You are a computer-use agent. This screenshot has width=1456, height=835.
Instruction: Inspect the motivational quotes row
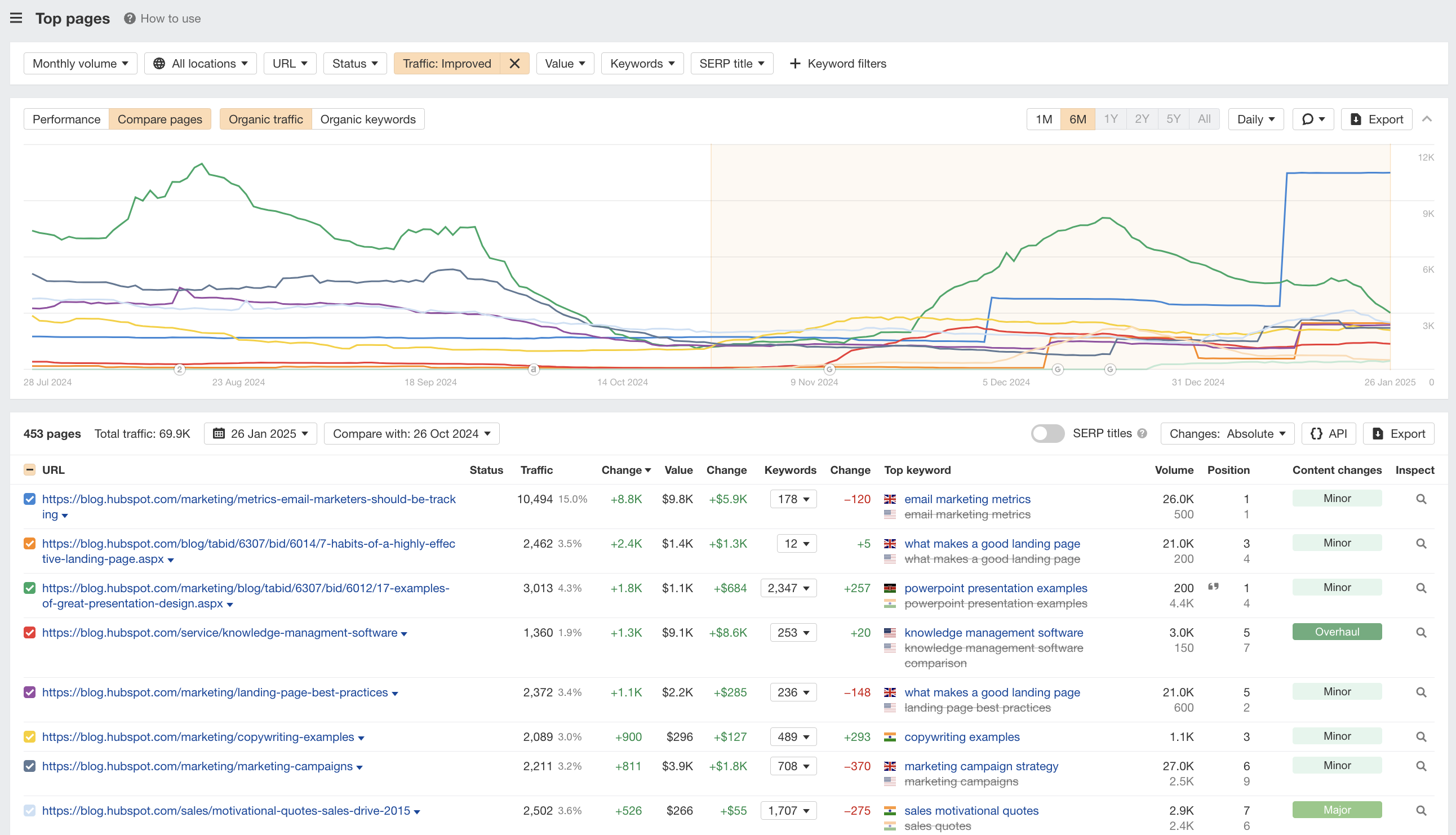click(x=1421, y=811)
